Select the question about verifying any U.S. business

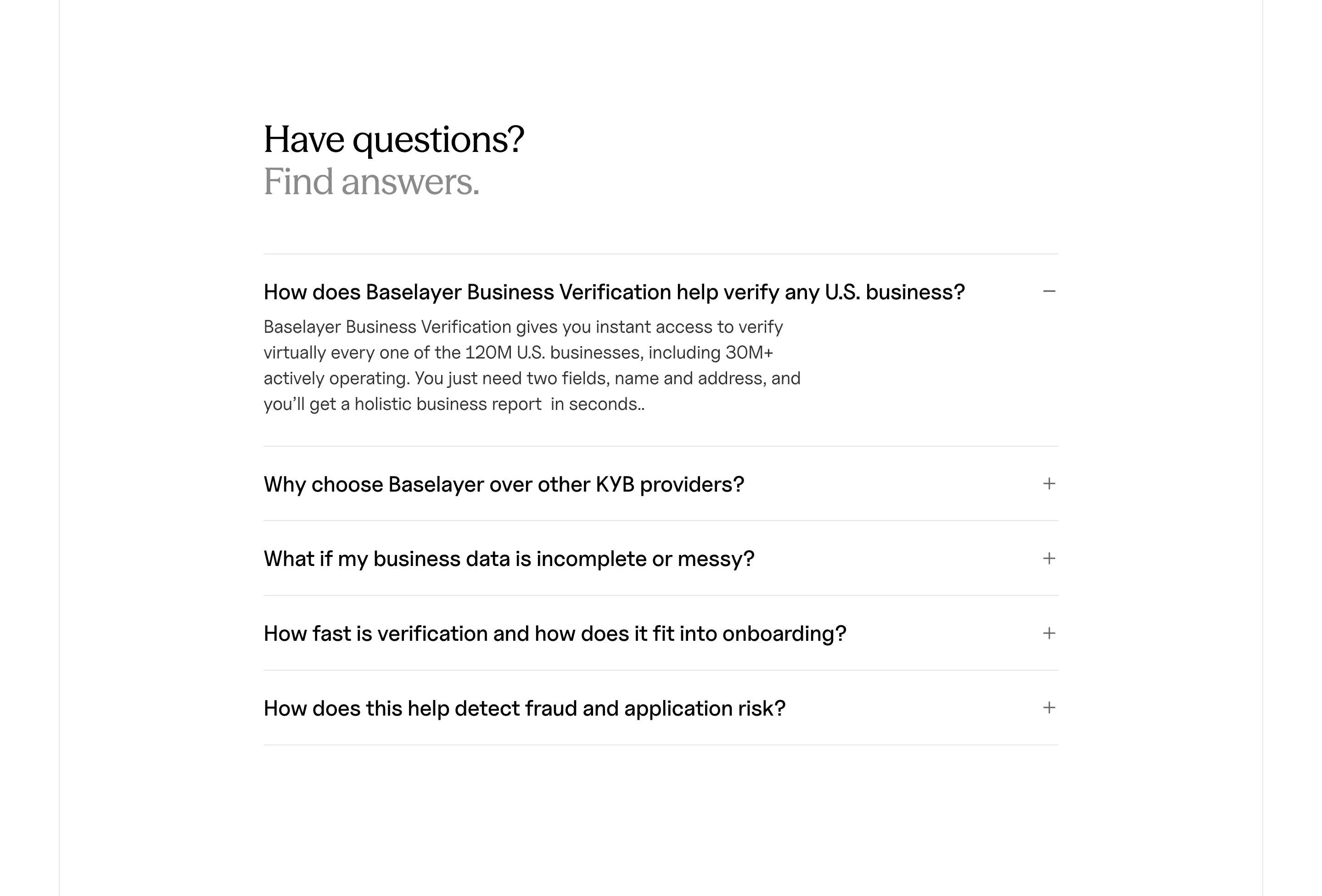tap(614, 291)
